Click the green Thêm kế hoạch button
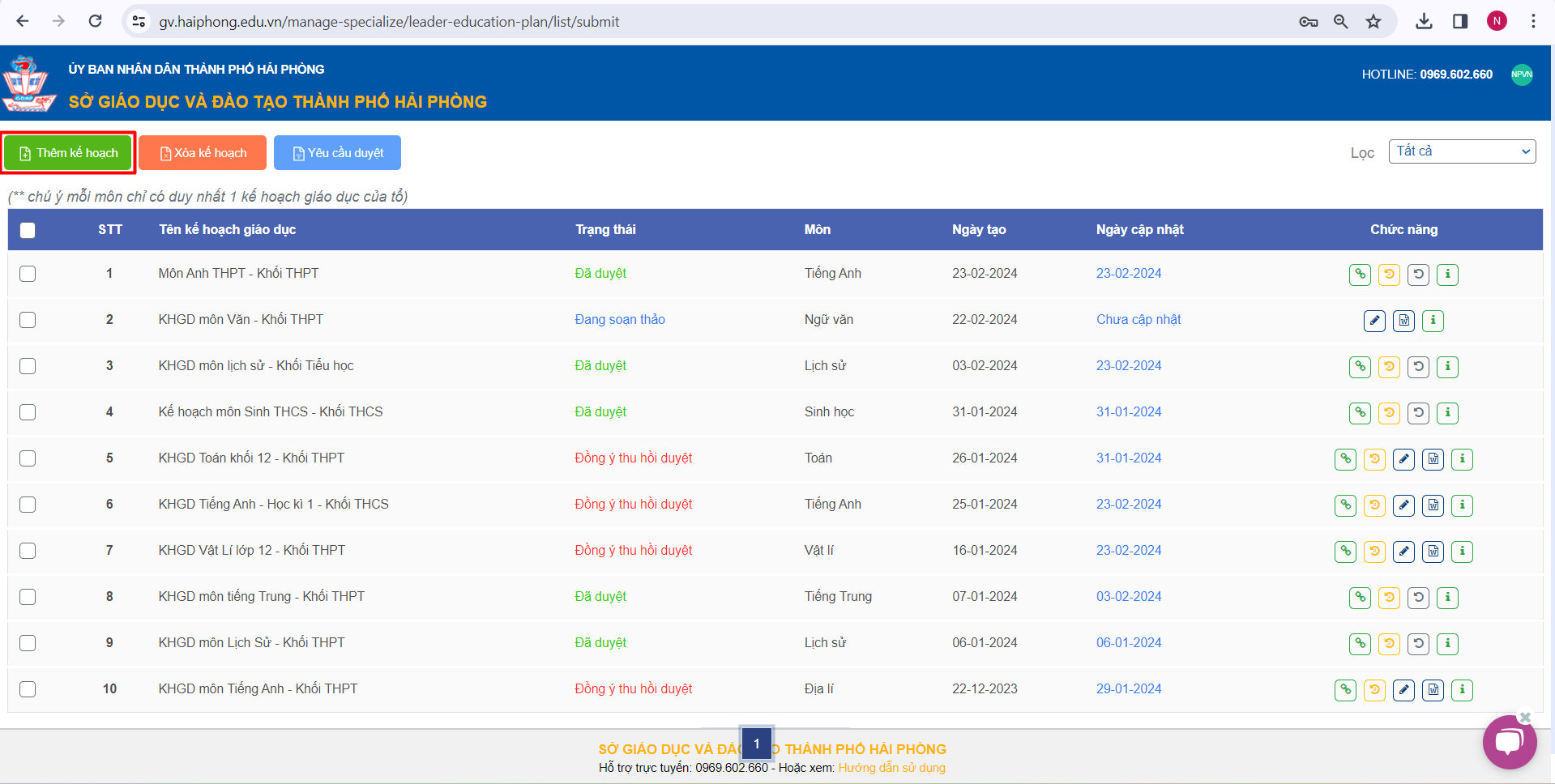Screen dimensions: 1555x784 pyautogui.click(x=68, y=153)
